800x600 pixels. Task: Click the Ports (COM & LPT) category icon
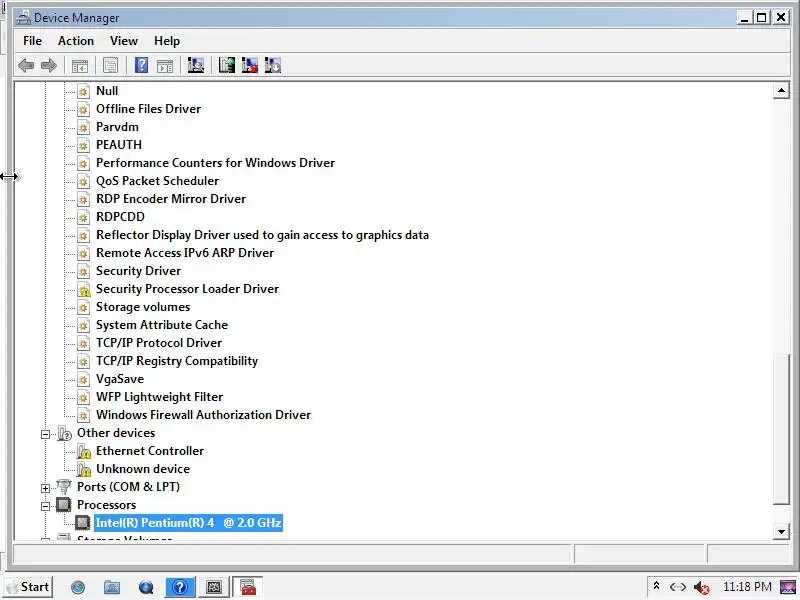(x=64, y=487)
